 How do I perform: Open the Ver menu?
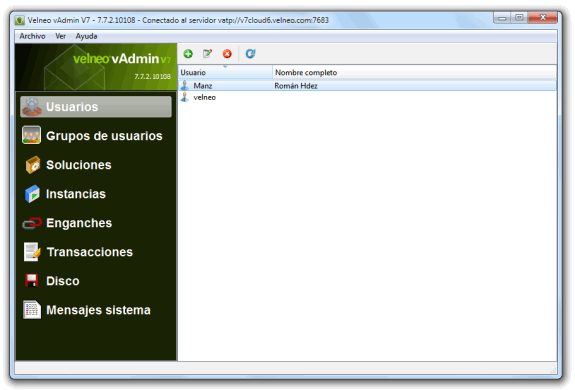coord(60,36)
